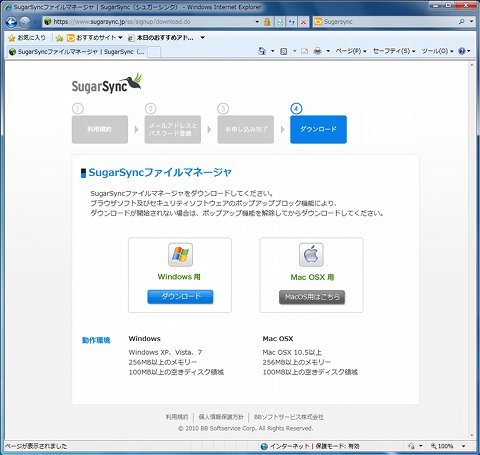Open the 個人情報保護方針 footer link
This screenshot has width=480, height=455.
[221, 417]
